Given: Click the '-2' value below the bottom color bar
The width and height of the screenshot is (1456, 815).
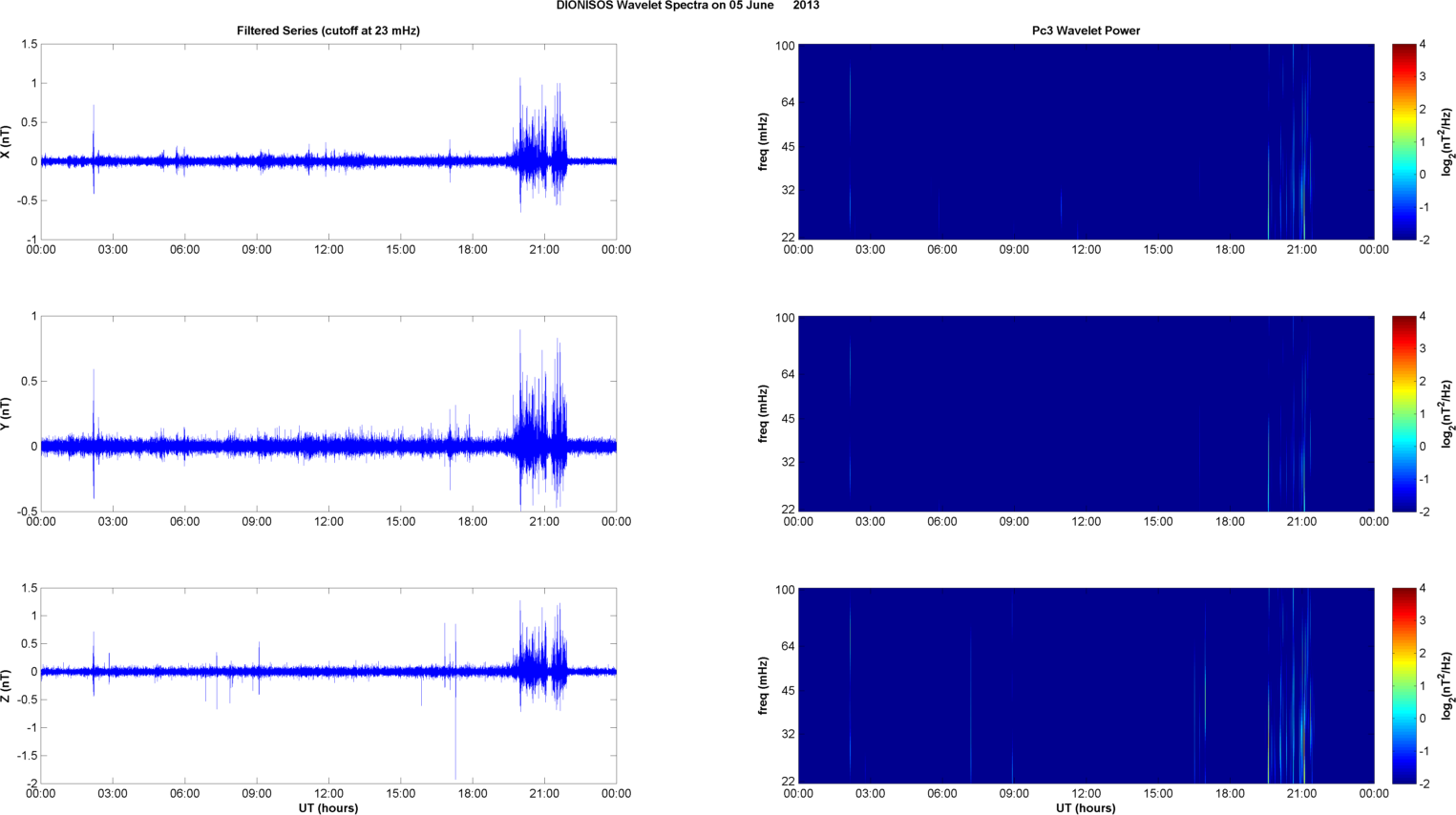Looking at the screenshot, I should coord(1424,784).
